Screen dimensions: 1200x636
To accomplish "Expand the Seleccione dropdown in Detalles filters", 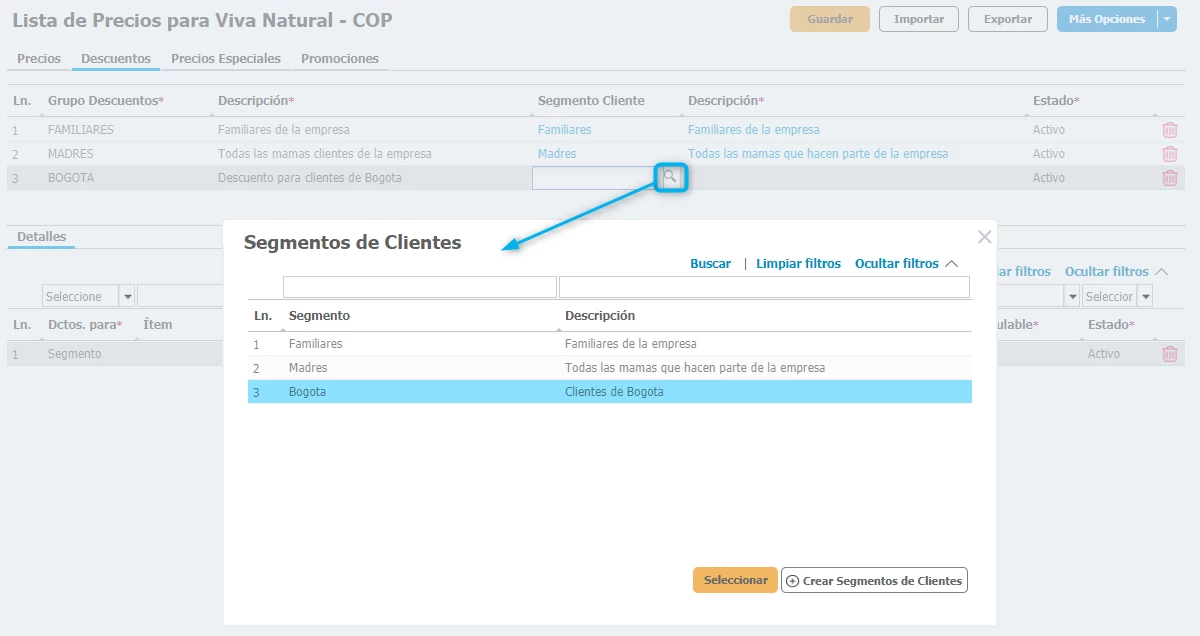I will coord(127,296).
